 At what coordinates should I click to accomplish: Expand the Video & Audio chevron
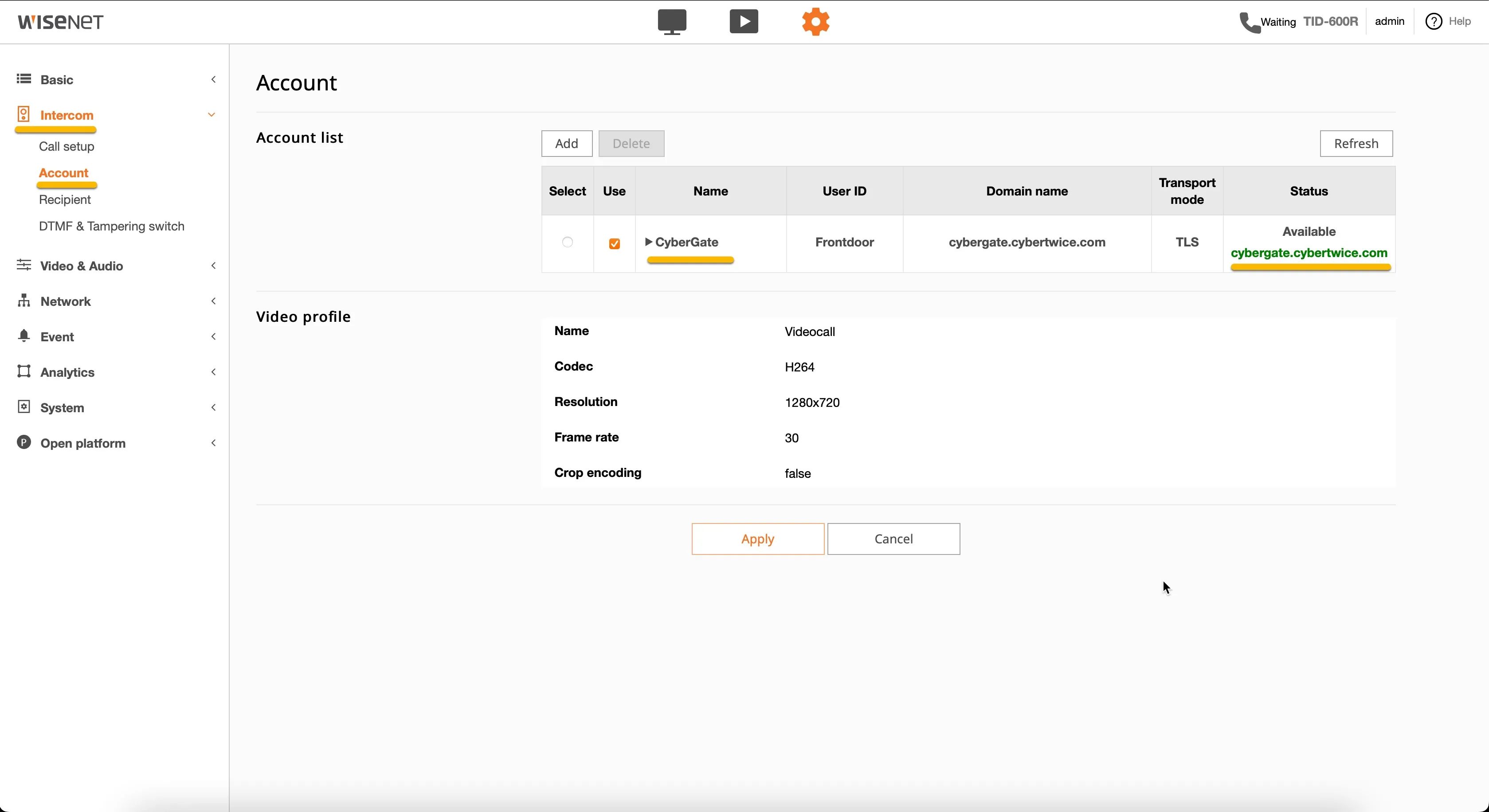click(x=213, y=265)
